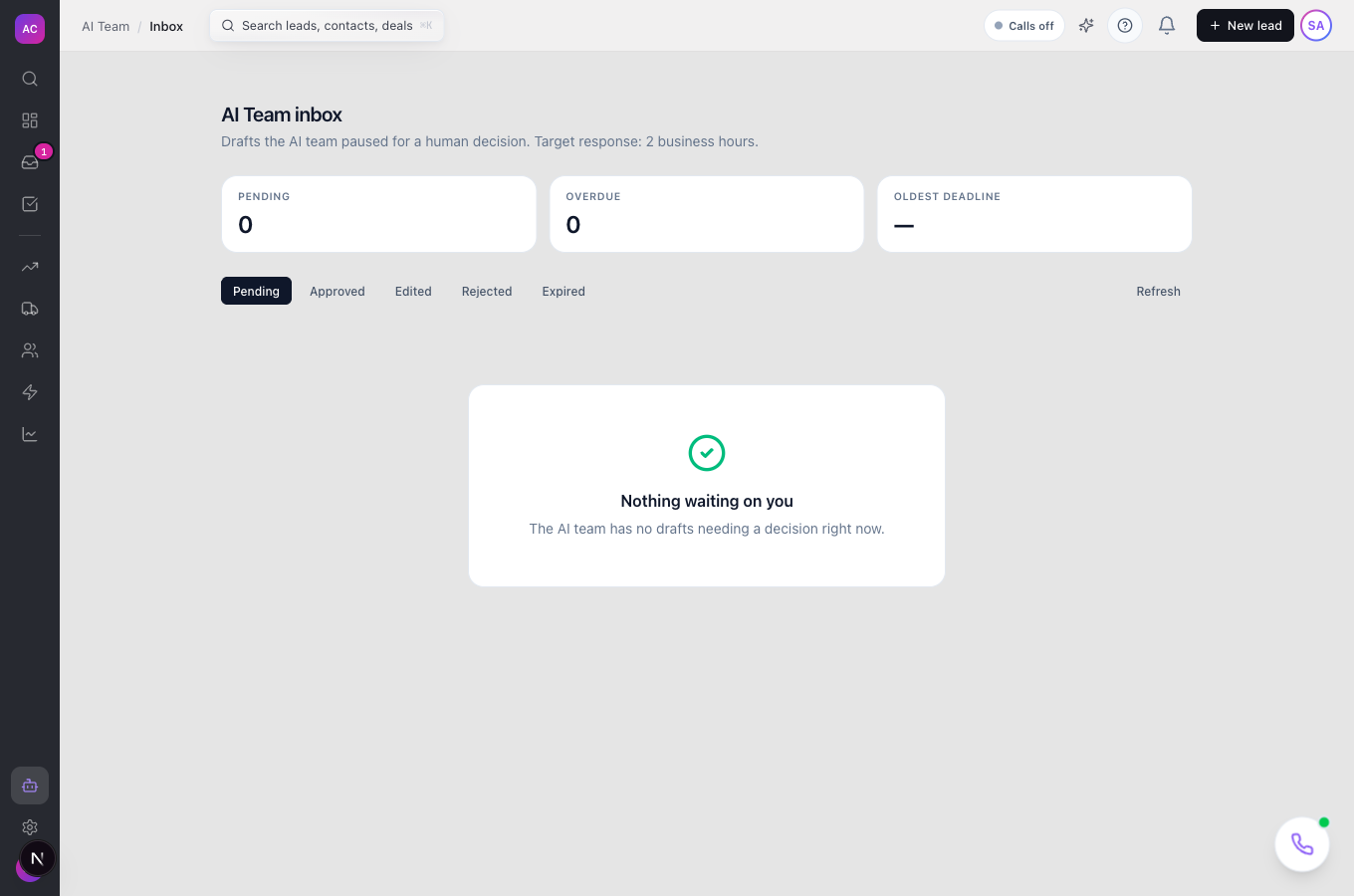Viewport: 1354px width, 896px height.
Task: Open the tasks checkbox icon in sidebar
Action: [x=30, y=204]
